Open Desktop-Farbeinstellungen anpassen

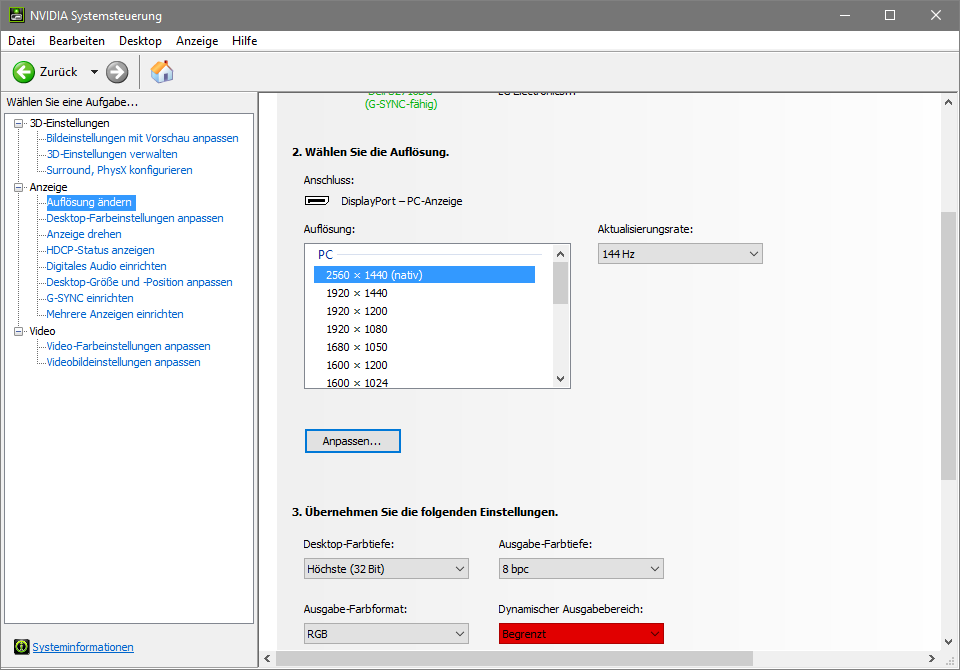135,218
